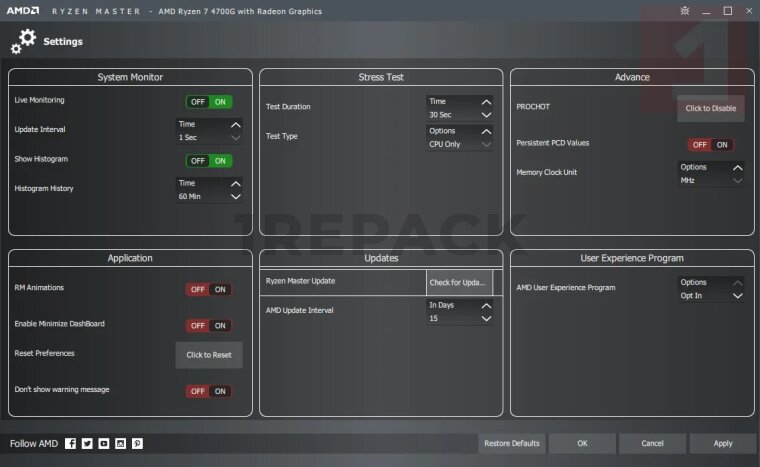Open the Memory Clock Unit dropdown
Image resolution: width=760 pixels, height=467 pixels.
tap(711, 174)
